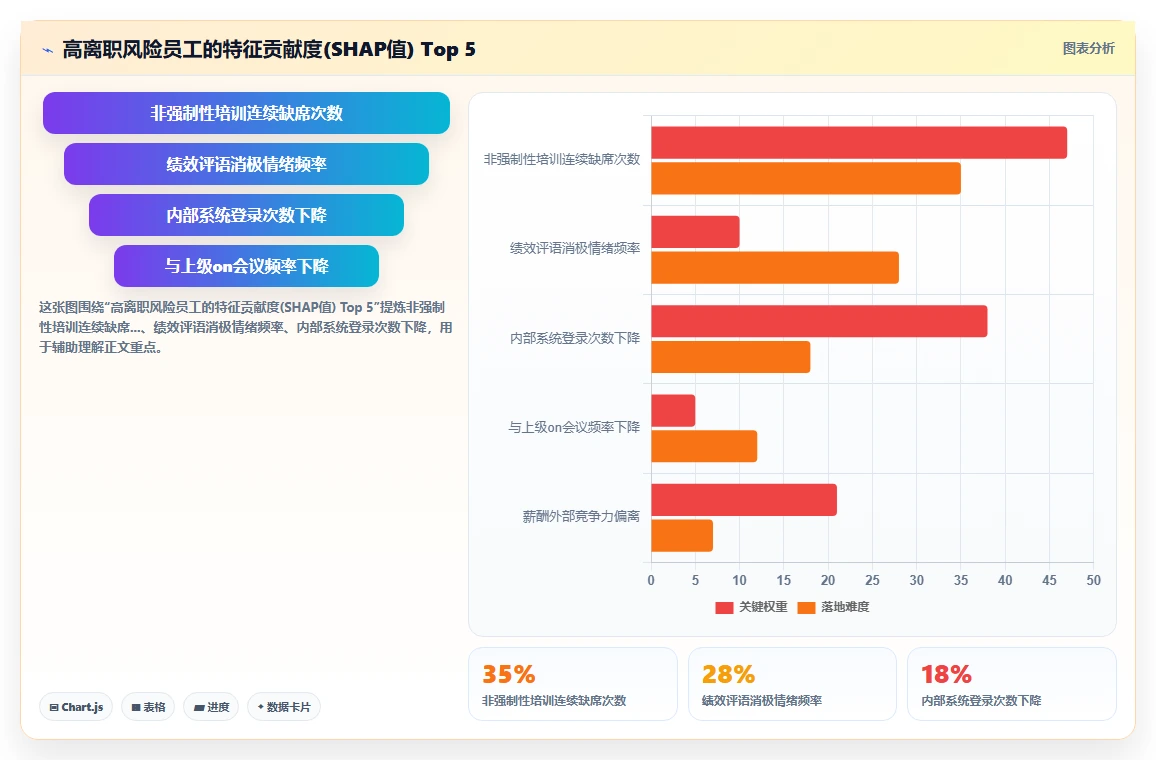
Task: Click the 落地难度 legend label text
Action: click(x=845, y=607)
